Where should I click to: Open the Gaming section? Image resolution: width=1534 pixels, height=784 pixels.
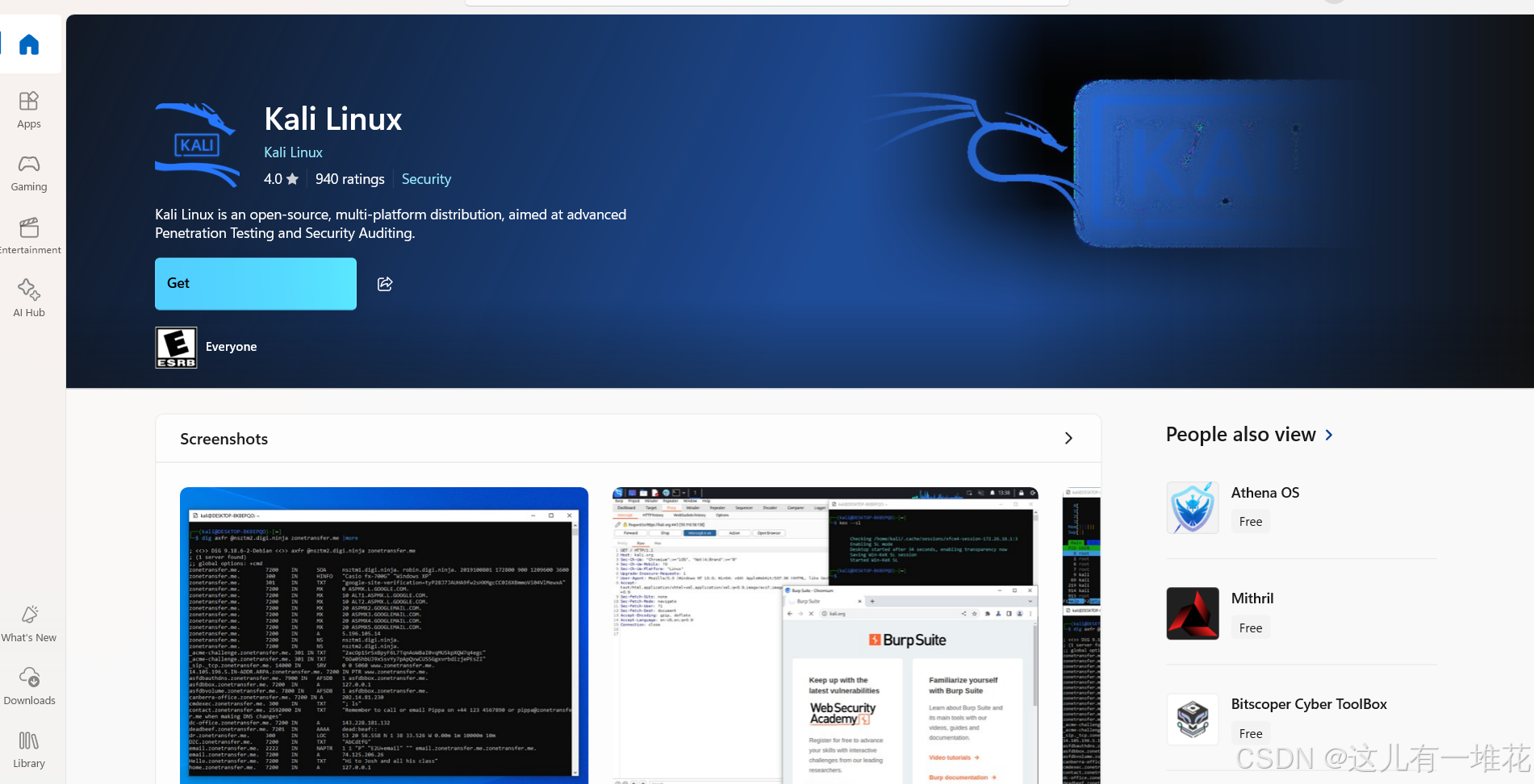coord(29,173)
